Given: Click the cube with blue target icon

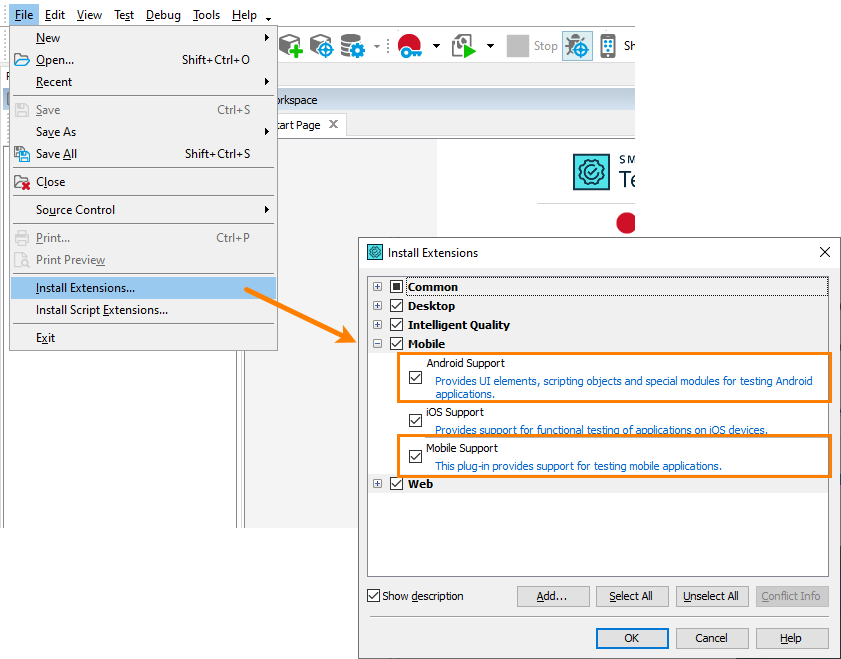Looking at the screenshot, I should tap(321, 46).
